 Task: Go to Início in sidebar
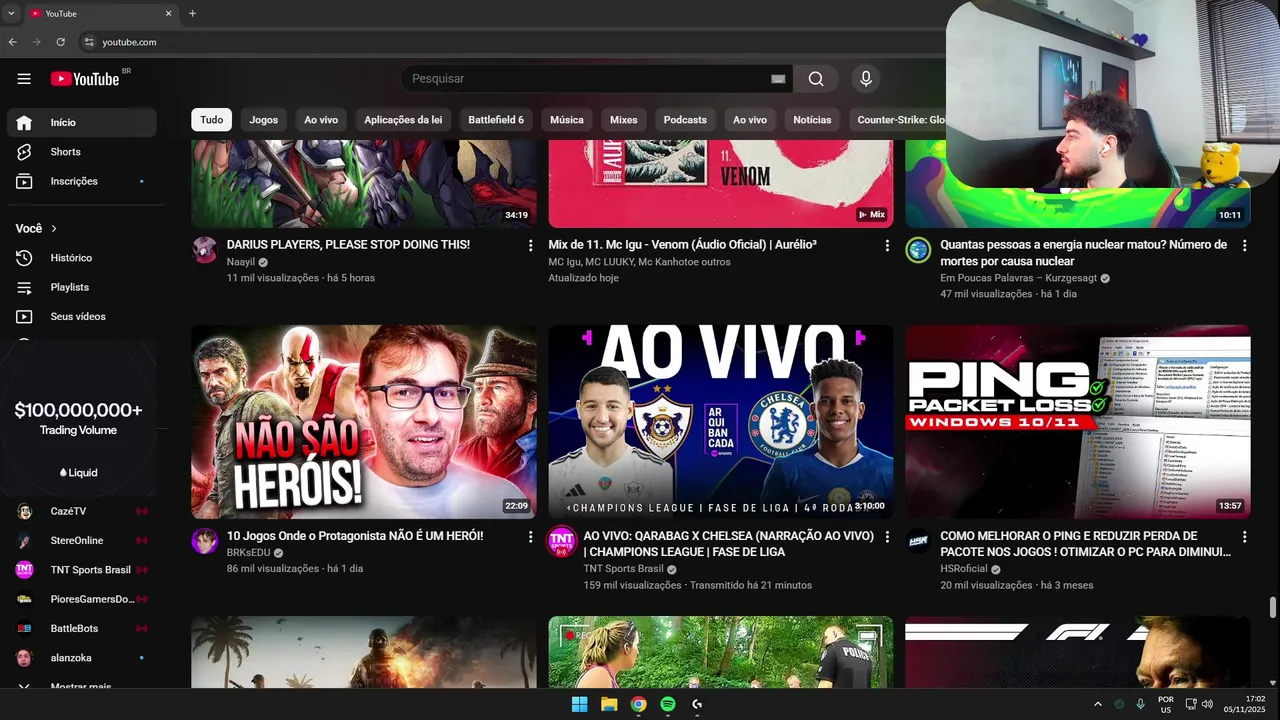pos(82,122)
